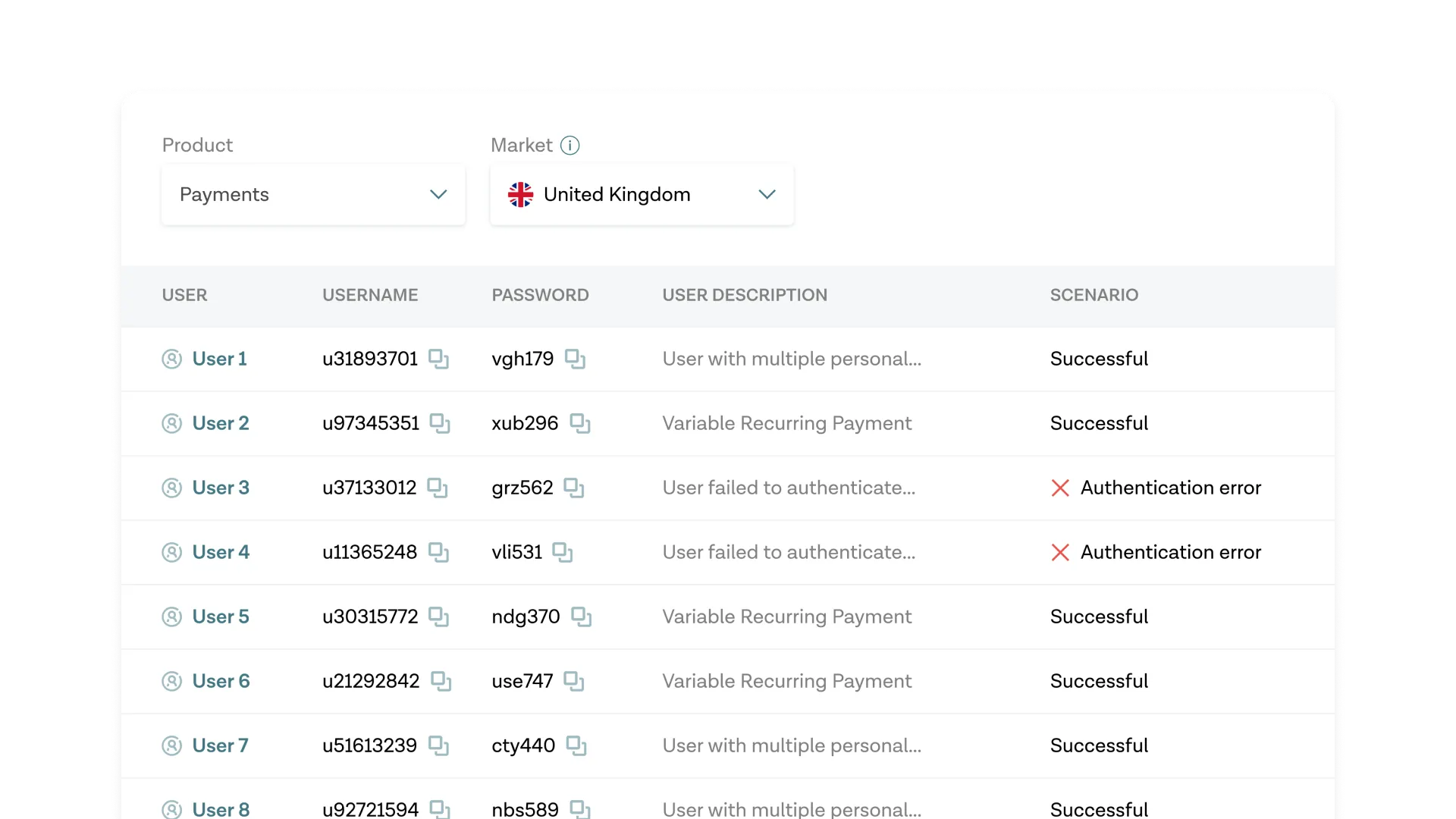
Task: Copy username u21292842 for User 6
Action: (441, 681)
